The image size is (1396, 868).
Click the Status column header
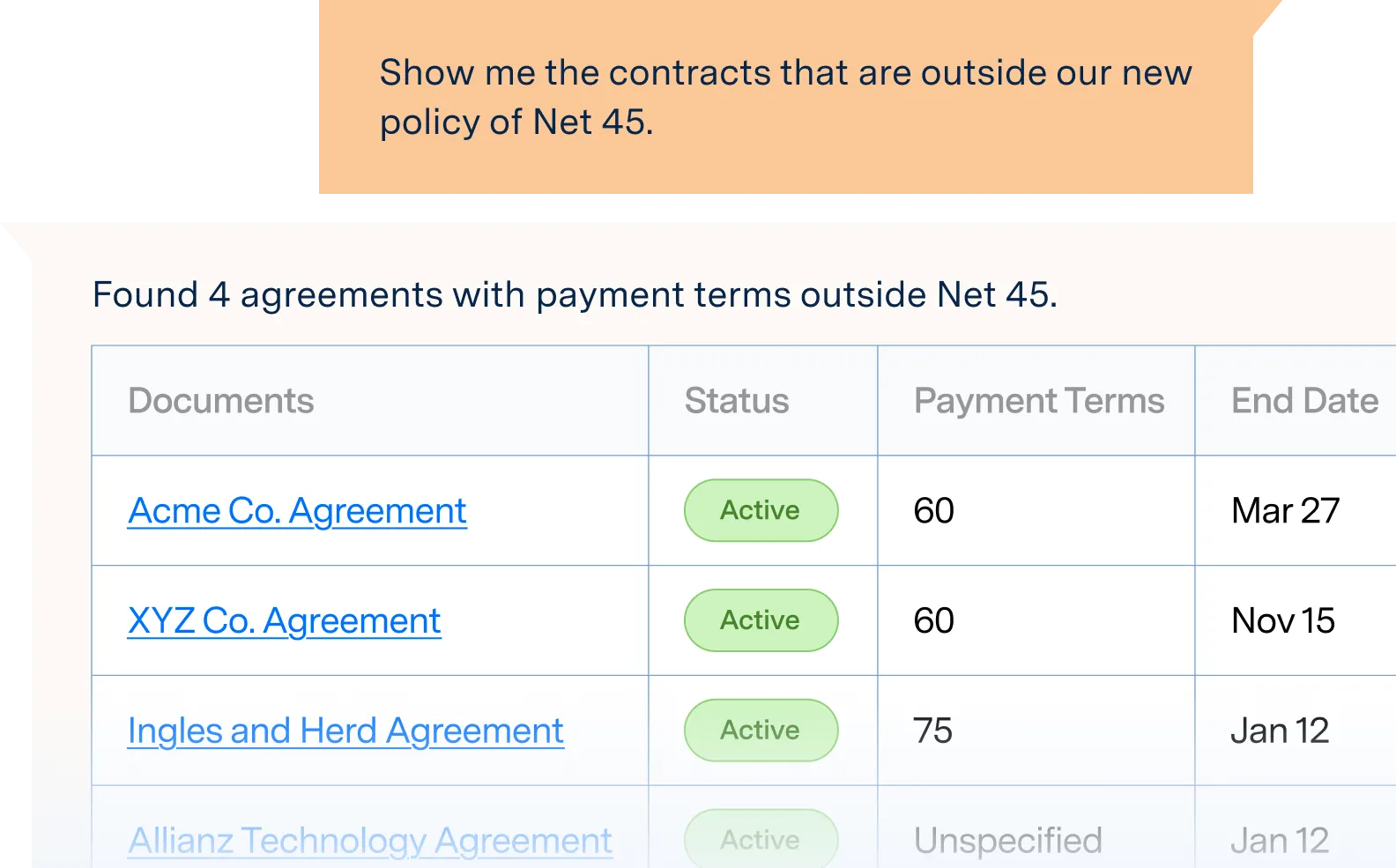click(737, 401)
